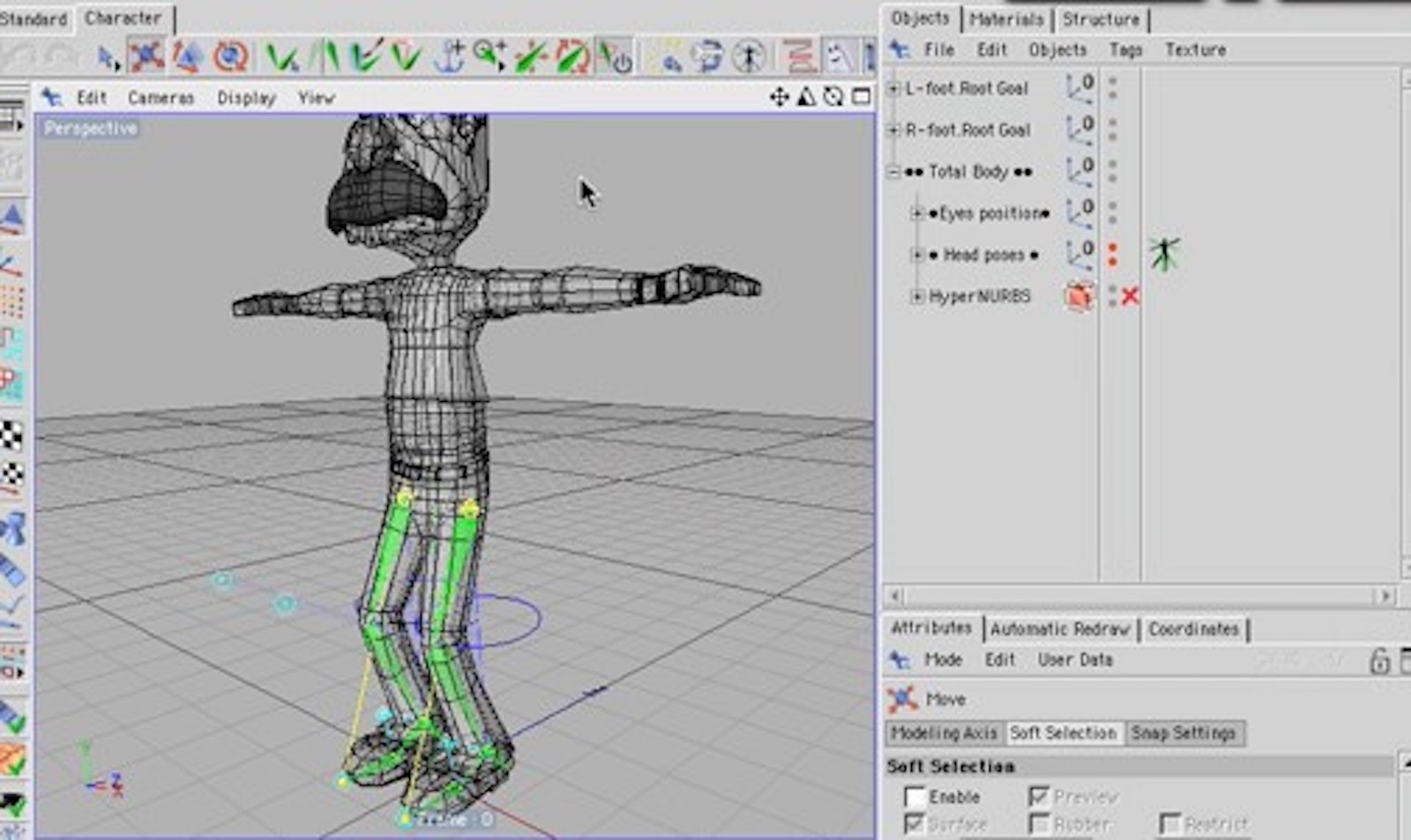Switch to the Structure tab
Viewport: 1411px width, 840px height.
tap(1101, 19)
